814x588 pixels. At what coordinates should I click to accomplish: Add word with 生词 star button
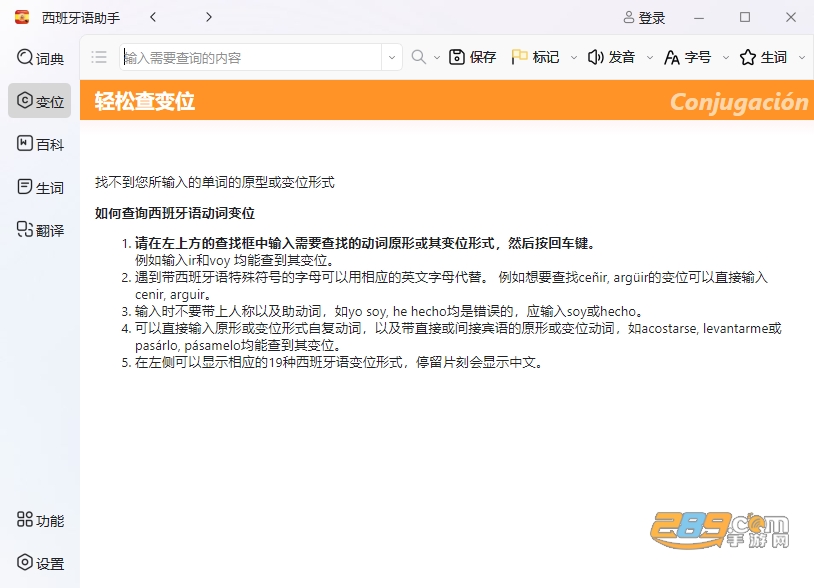763,57
